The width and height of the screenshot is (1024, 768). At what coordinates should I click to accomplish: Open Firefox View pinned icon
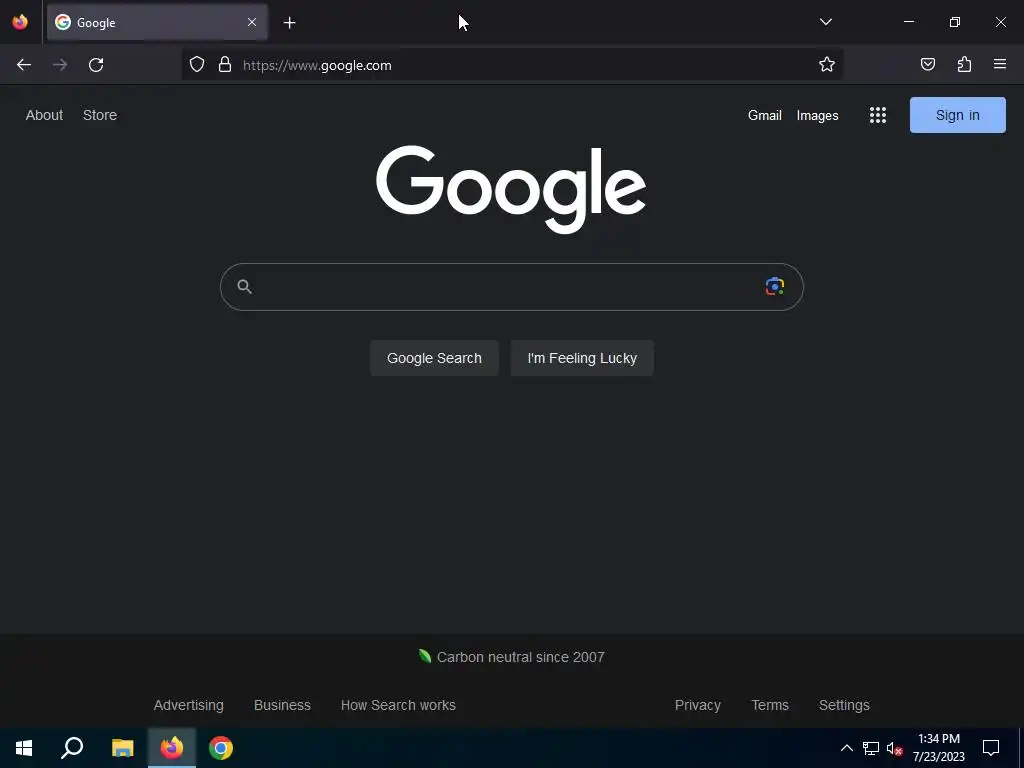click(x=20, y=22)
